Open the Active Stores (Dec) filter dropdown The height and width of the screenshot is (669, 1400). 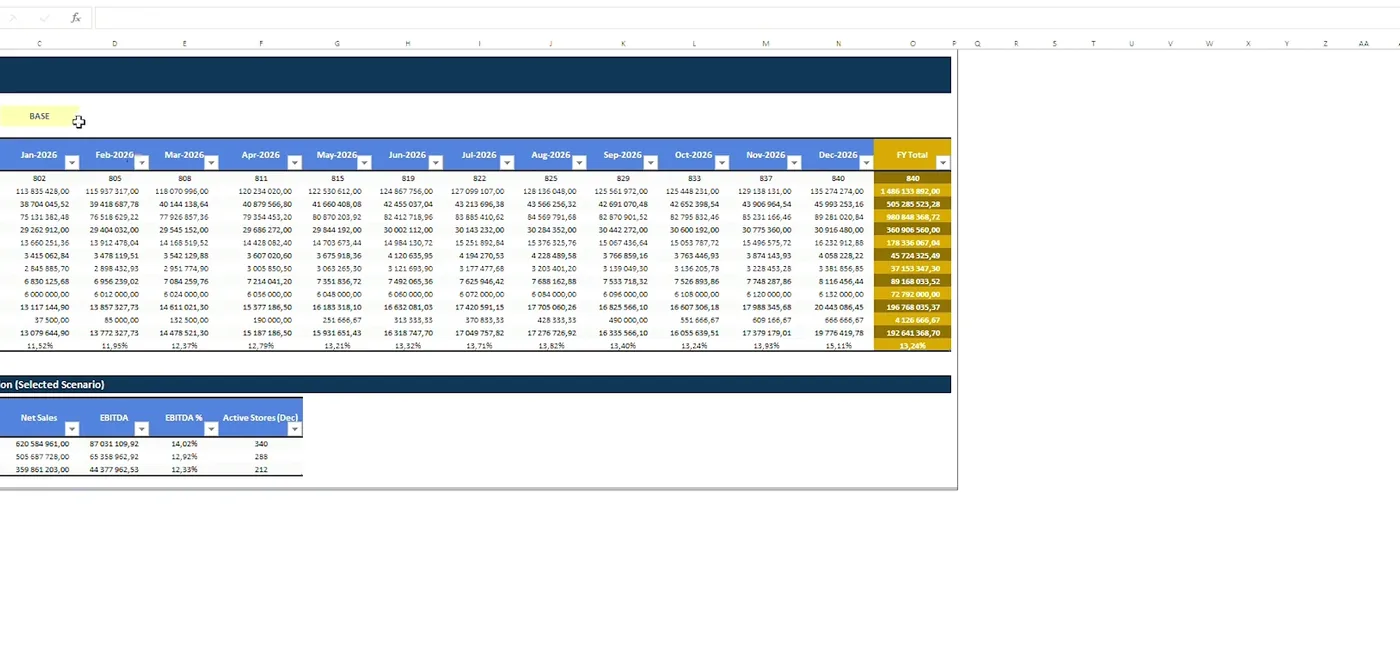(294, 429)
